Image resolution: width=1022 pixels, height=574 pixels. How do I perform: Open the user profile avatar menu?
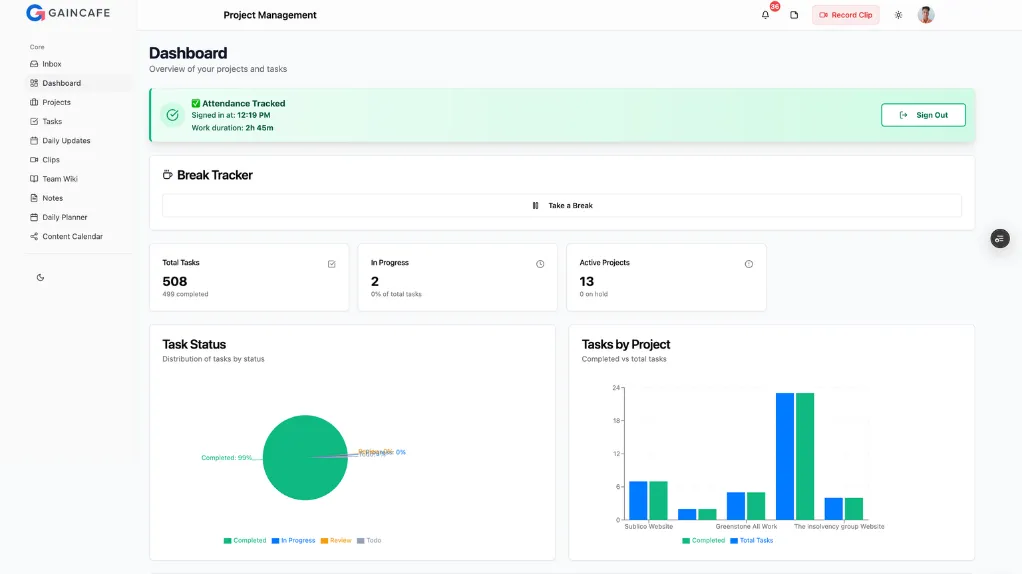point(926,15)
